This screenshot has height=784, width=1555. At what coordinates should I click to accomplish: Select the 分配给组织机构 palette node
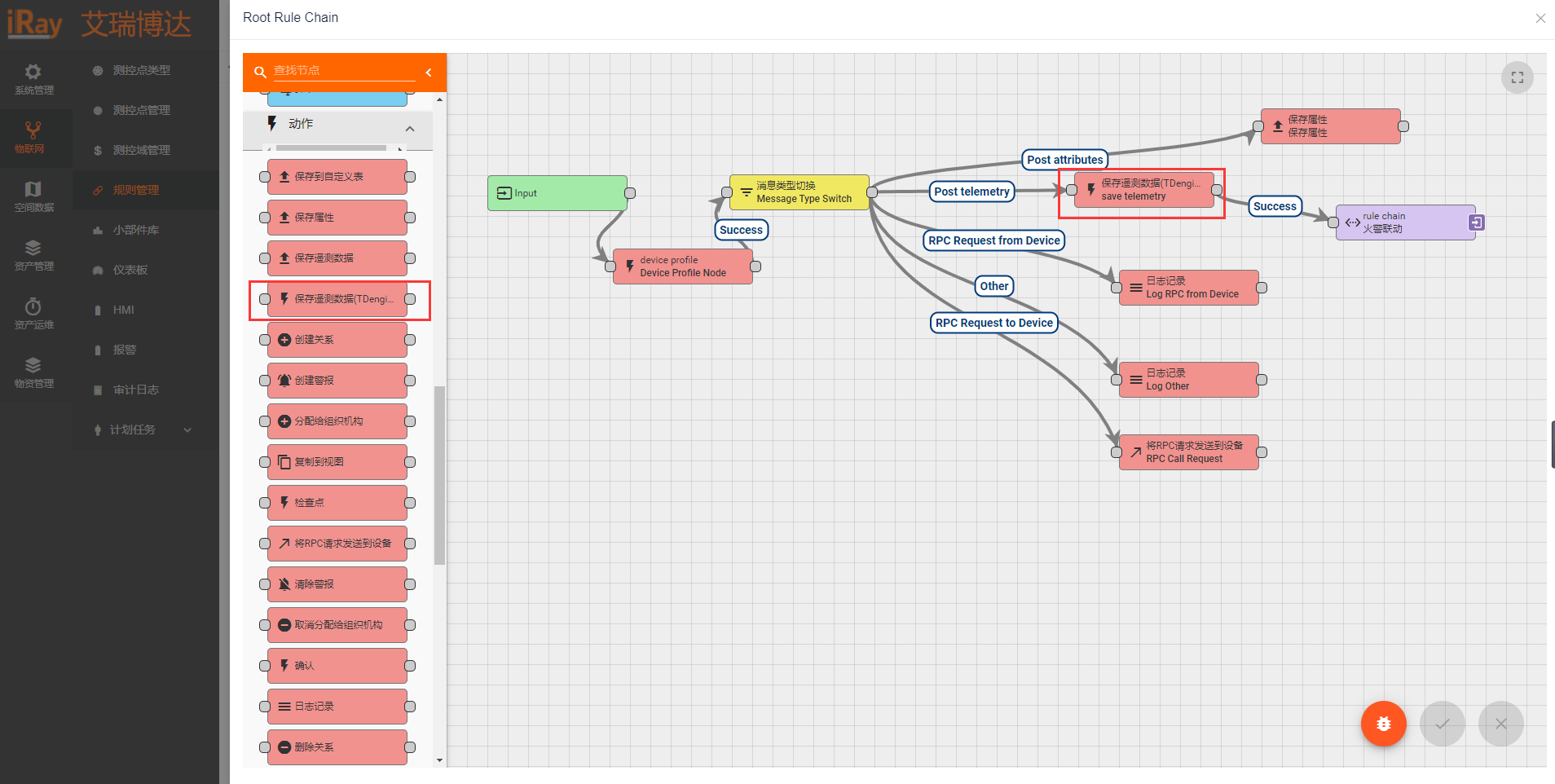(x=337, y=421)
